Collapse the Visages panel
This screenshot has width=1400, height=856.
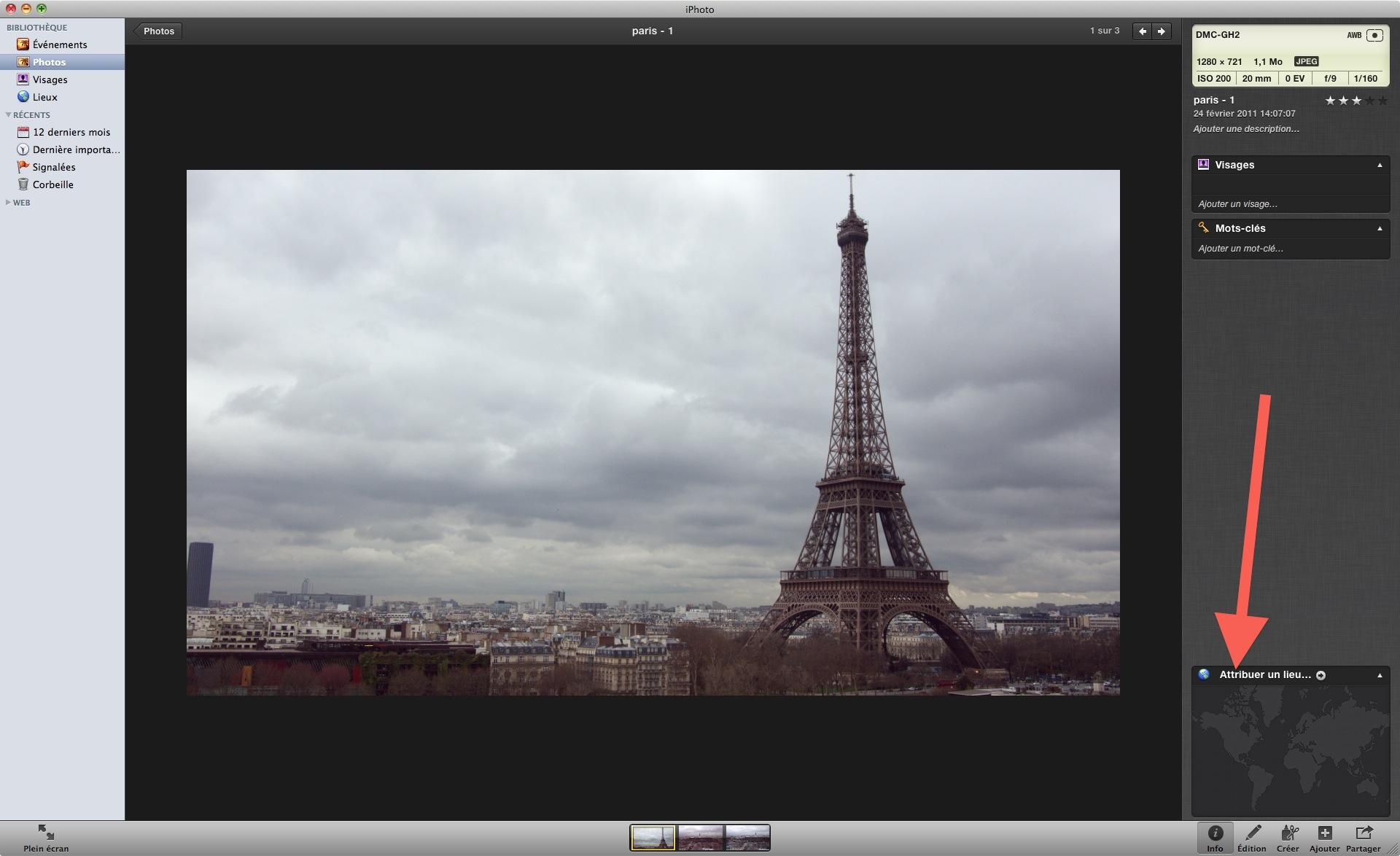1380,166
